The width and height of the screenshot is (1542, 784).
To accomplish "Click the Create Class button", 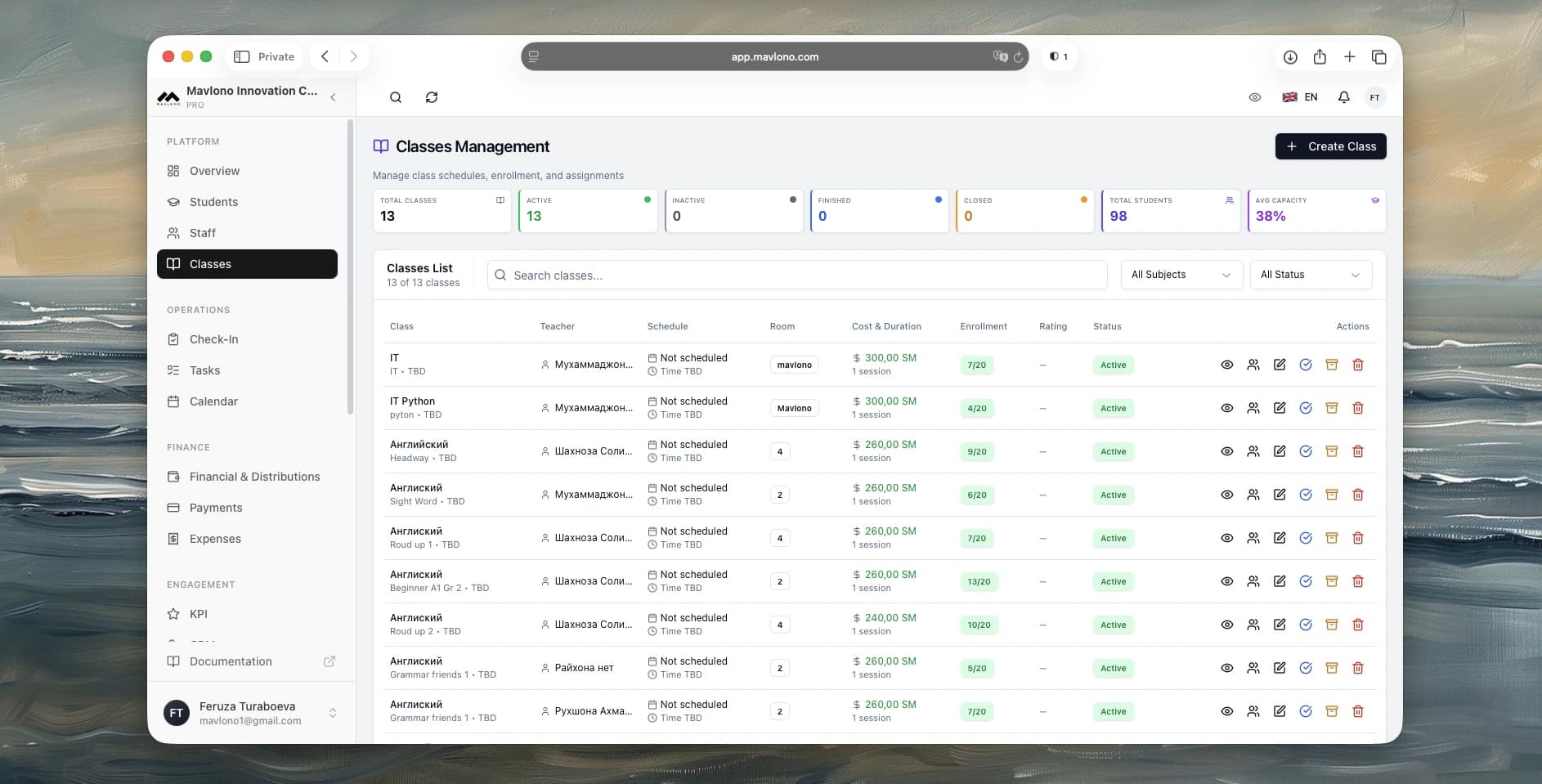I will (x=1330, y=146).
